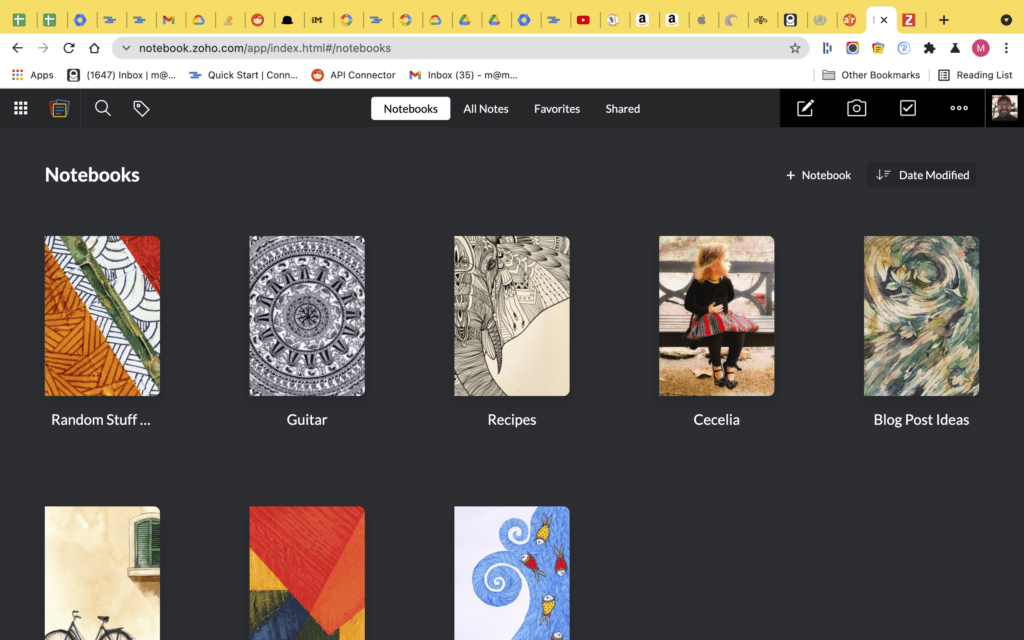
Task: Open the Recipes notebook cover
Action: [x=511, y=316]
